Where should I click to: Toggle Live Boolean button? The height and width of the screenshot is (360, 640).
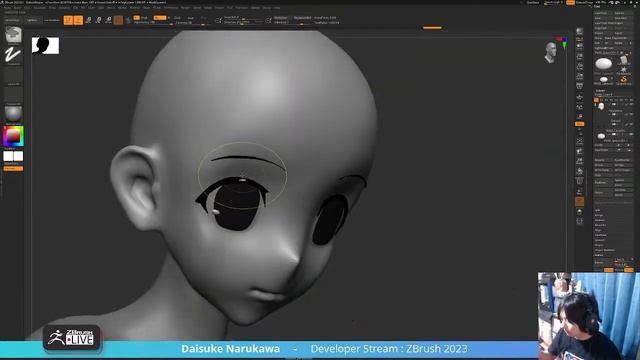[x=51, y=20]
